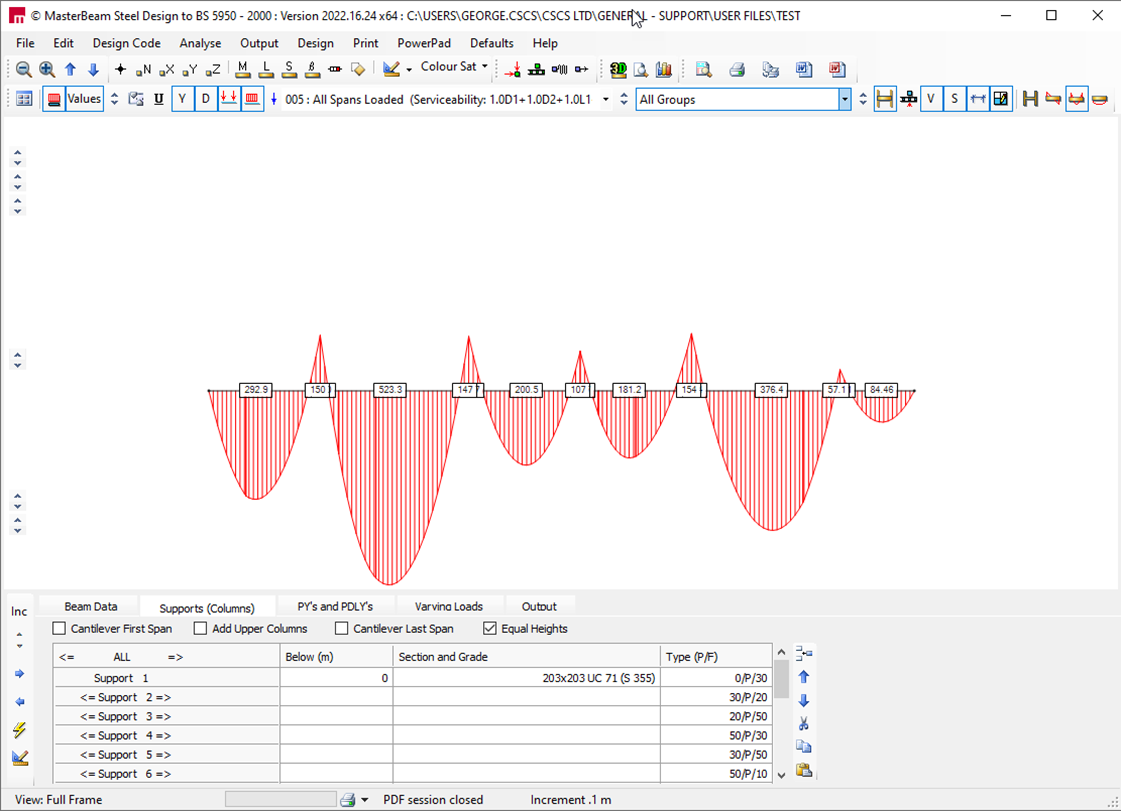Click the 3D view icon
1121x811 pixels.
[618, 69]
